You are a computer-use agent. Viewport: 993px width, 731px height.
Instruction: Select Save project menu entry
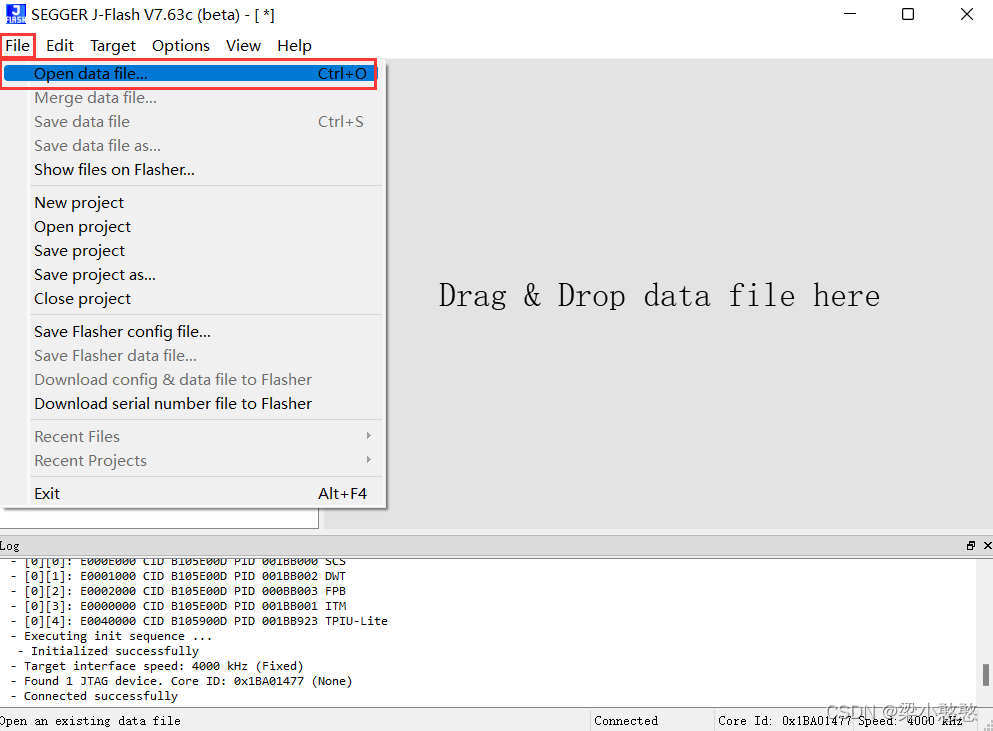(193, 251)
